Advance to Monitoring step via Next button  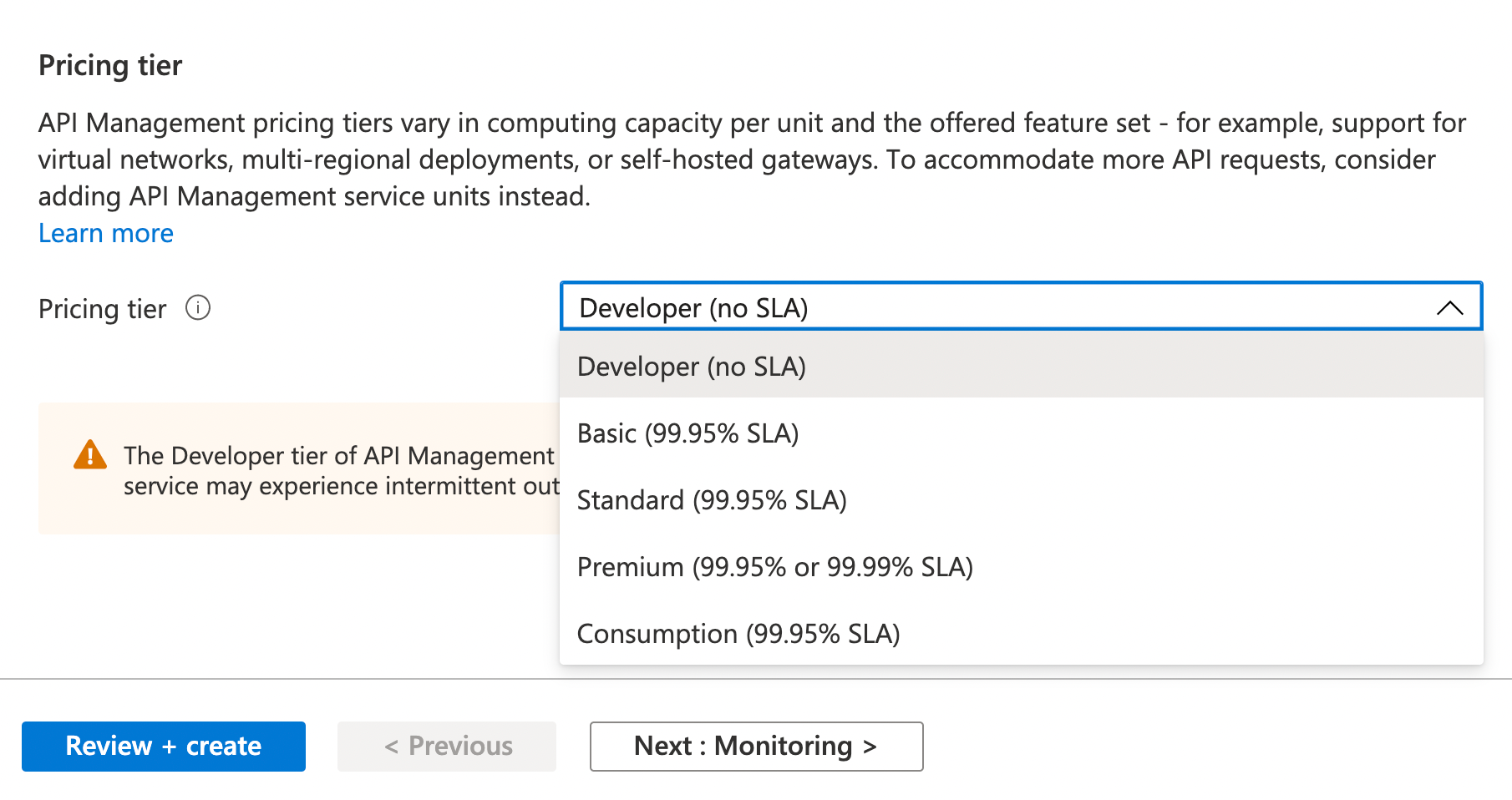pos(755,746)
